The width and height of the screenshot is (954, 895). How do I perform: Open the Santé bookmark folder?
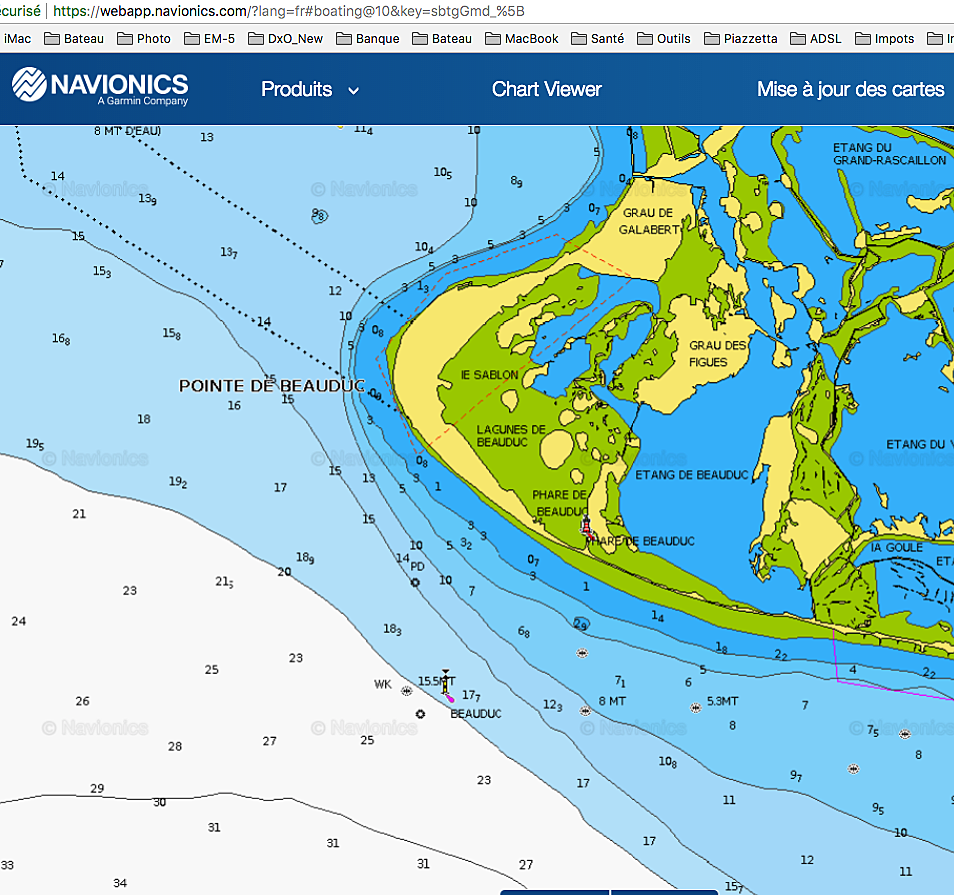(598, 38)
